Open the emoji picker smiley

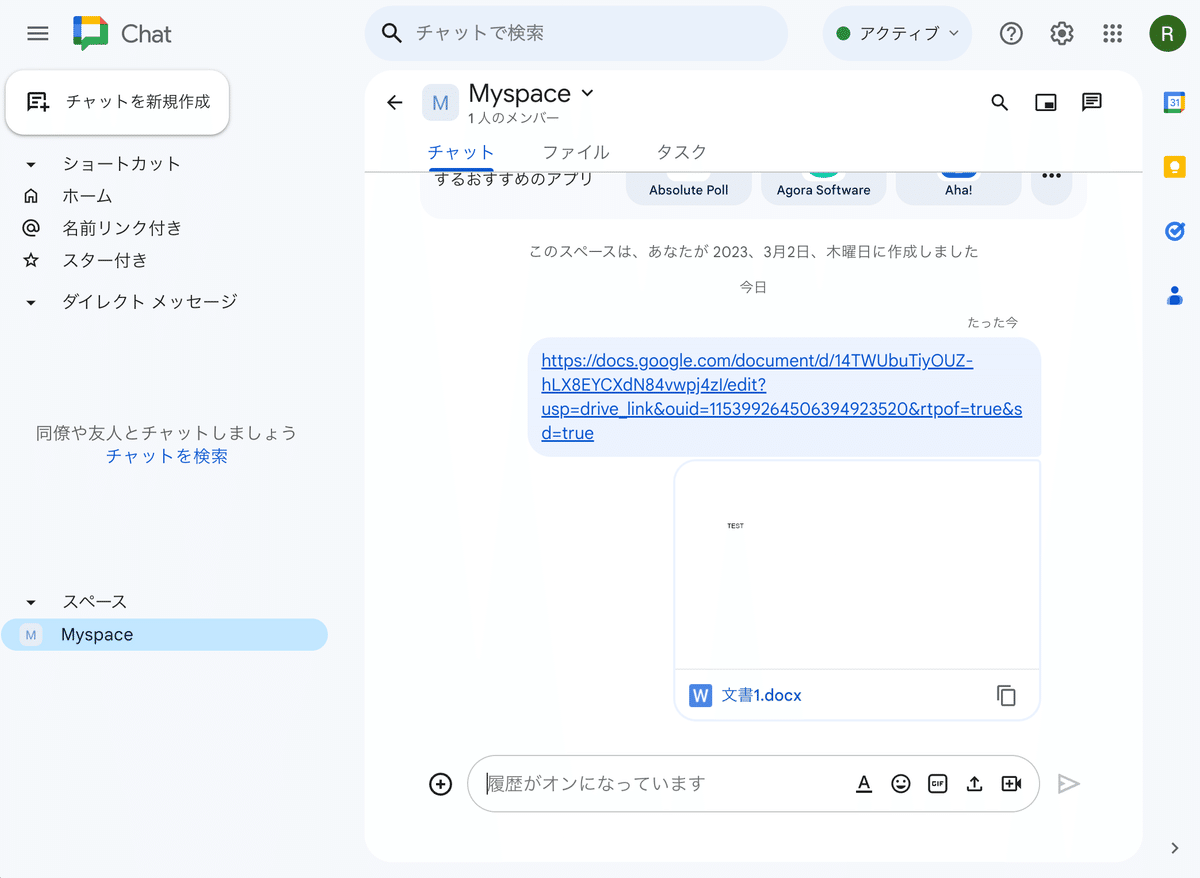(x=901, y=784)
